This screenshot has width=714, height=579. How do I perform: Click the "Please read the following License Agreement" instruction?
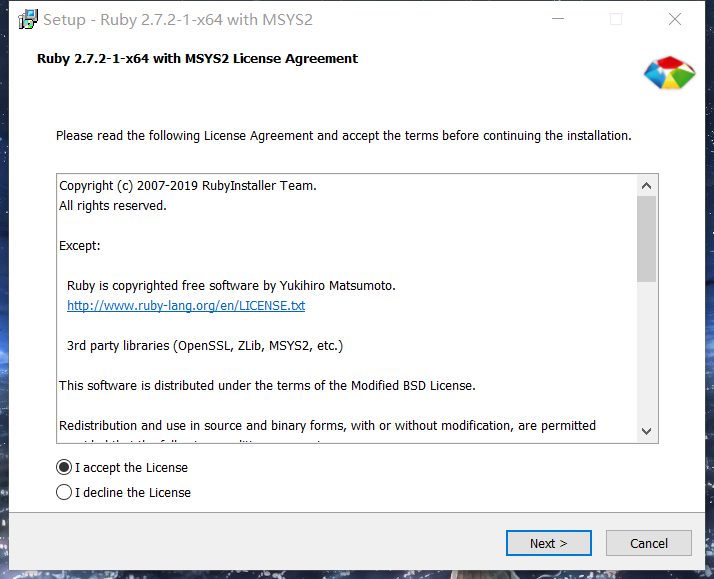(344, 136)
